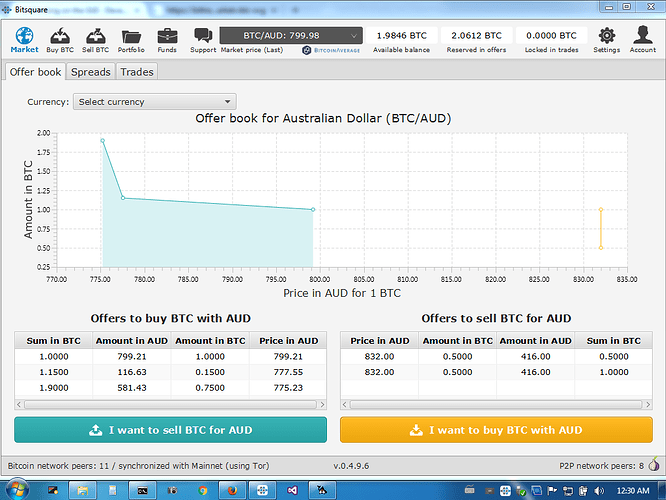This screenshot has width=666, height=500.
Task: Open the command prompt in the taskbar
Action: tap(142, 491)
